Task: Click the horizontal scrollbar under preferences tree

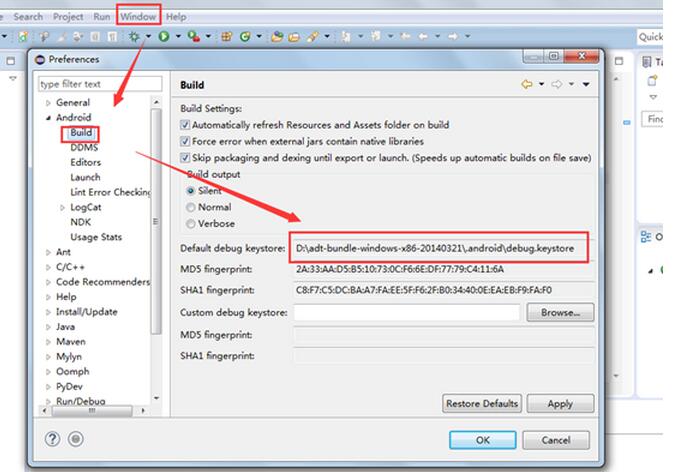Action: (x=92, y=410)
